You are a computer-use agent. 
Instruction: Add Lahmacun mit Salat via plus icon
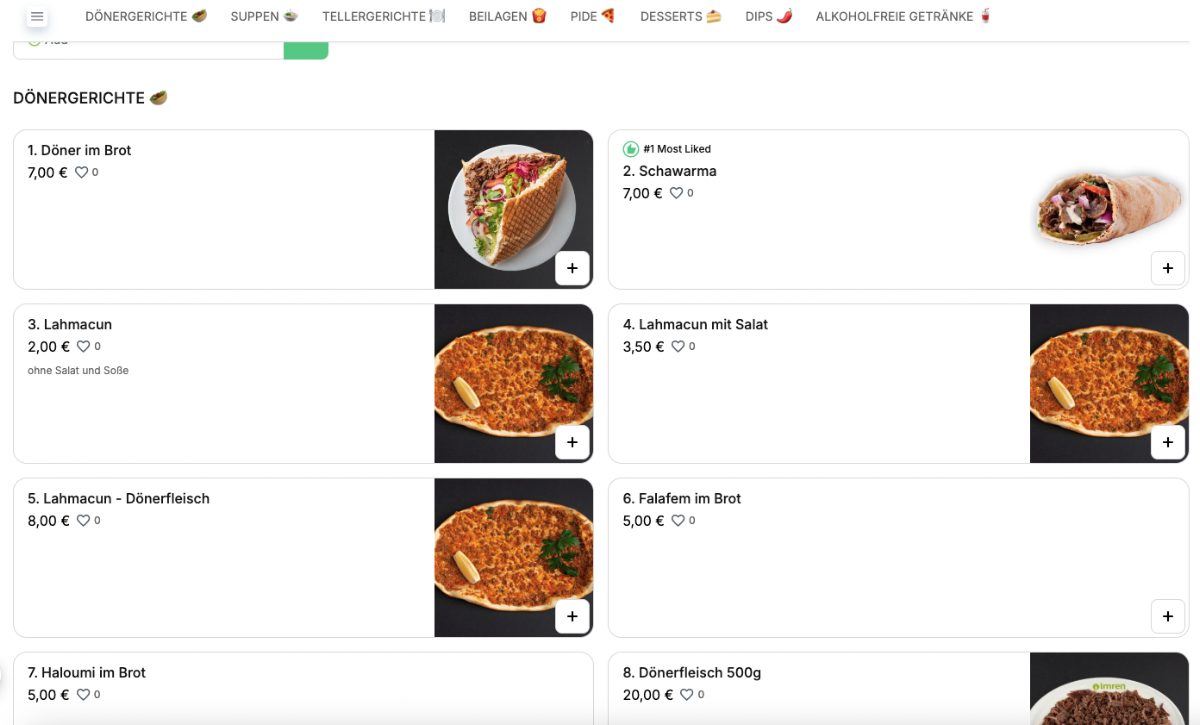tap(1168, 442)
